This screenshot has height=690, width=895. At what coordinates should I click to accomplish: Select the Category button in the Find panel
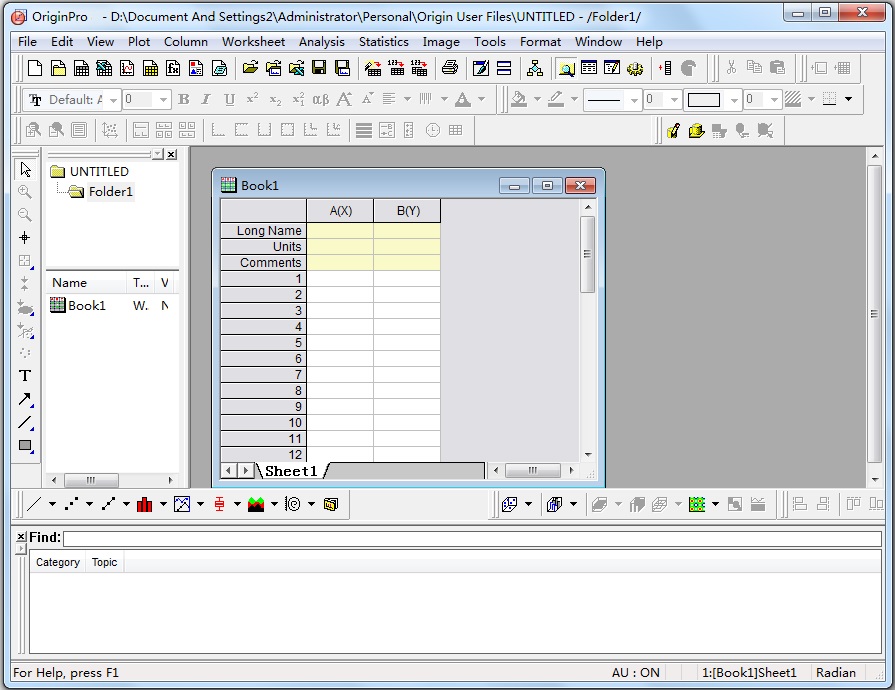(57, 562)
